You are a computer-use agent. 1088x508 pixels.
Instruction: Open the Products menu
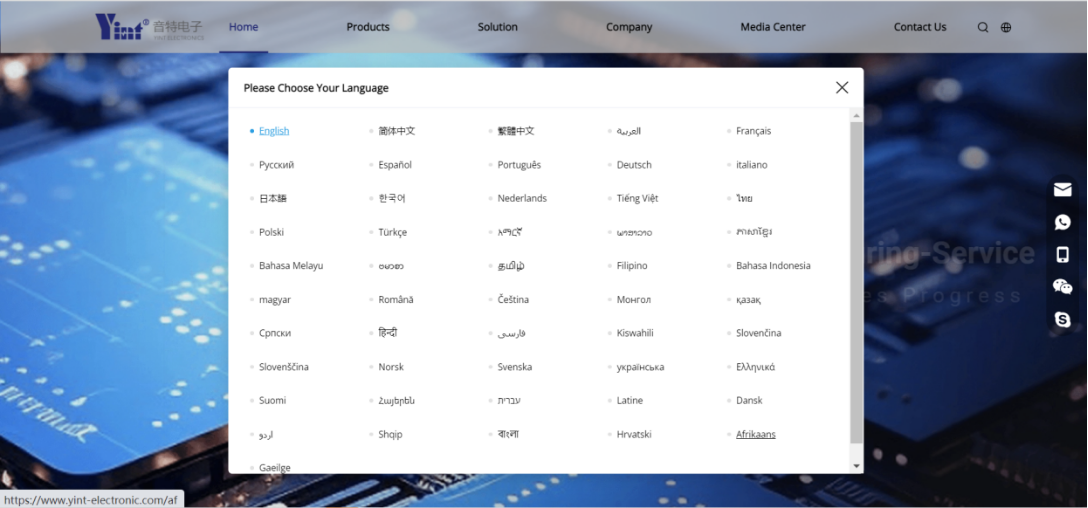coord(368,27)
